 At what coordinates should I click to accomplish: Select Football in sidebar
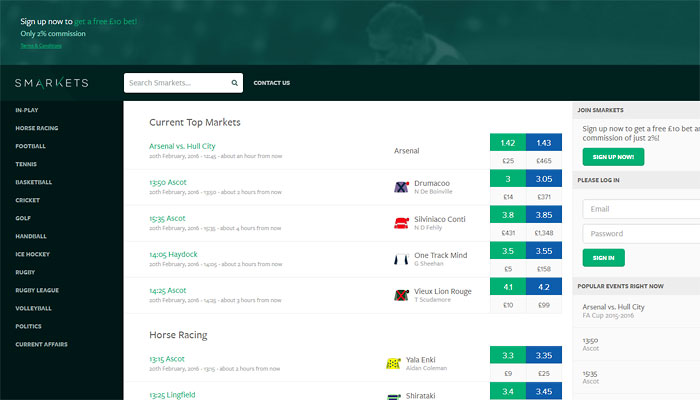[30, 146]
